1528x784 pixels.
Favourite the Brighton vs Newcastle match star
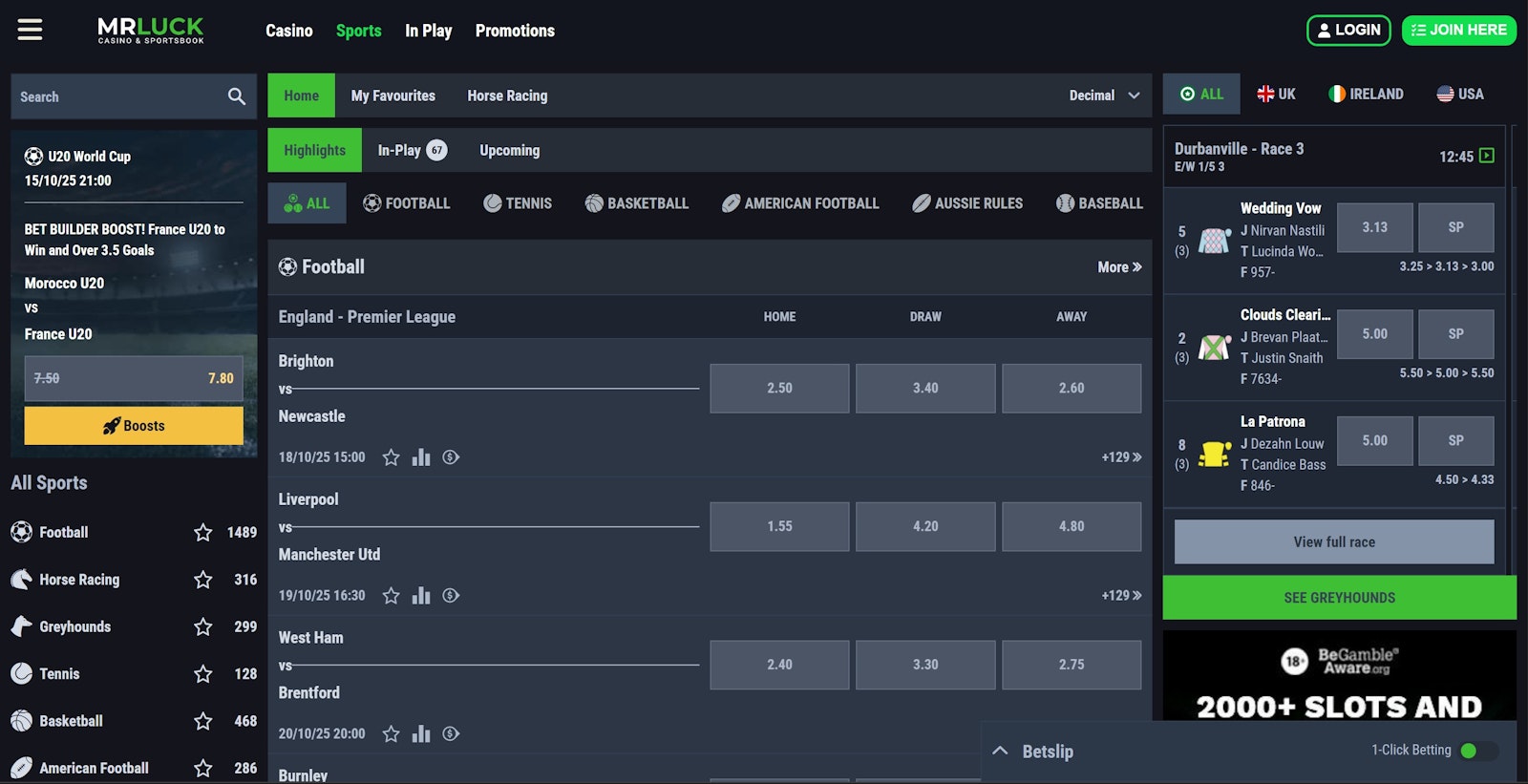(x=391, y=457)
